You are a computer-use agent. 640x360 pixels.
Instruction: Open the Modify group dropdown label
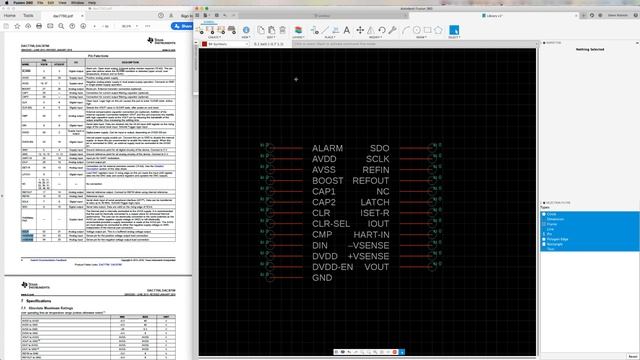coord(376,37)
